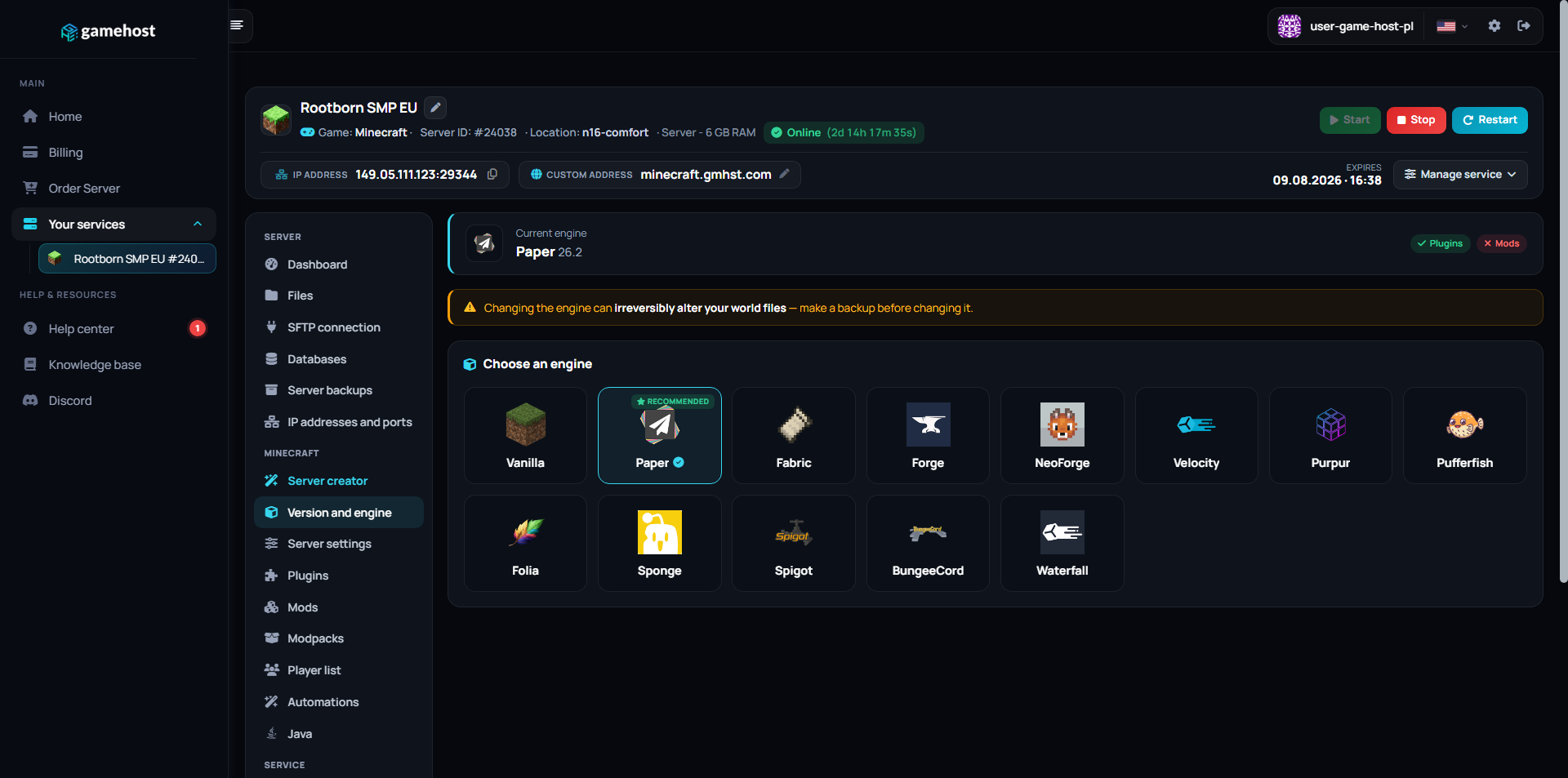Viewport: 1568px width, 778px height.
Task: Open Databases section
Action: point(339,359)
